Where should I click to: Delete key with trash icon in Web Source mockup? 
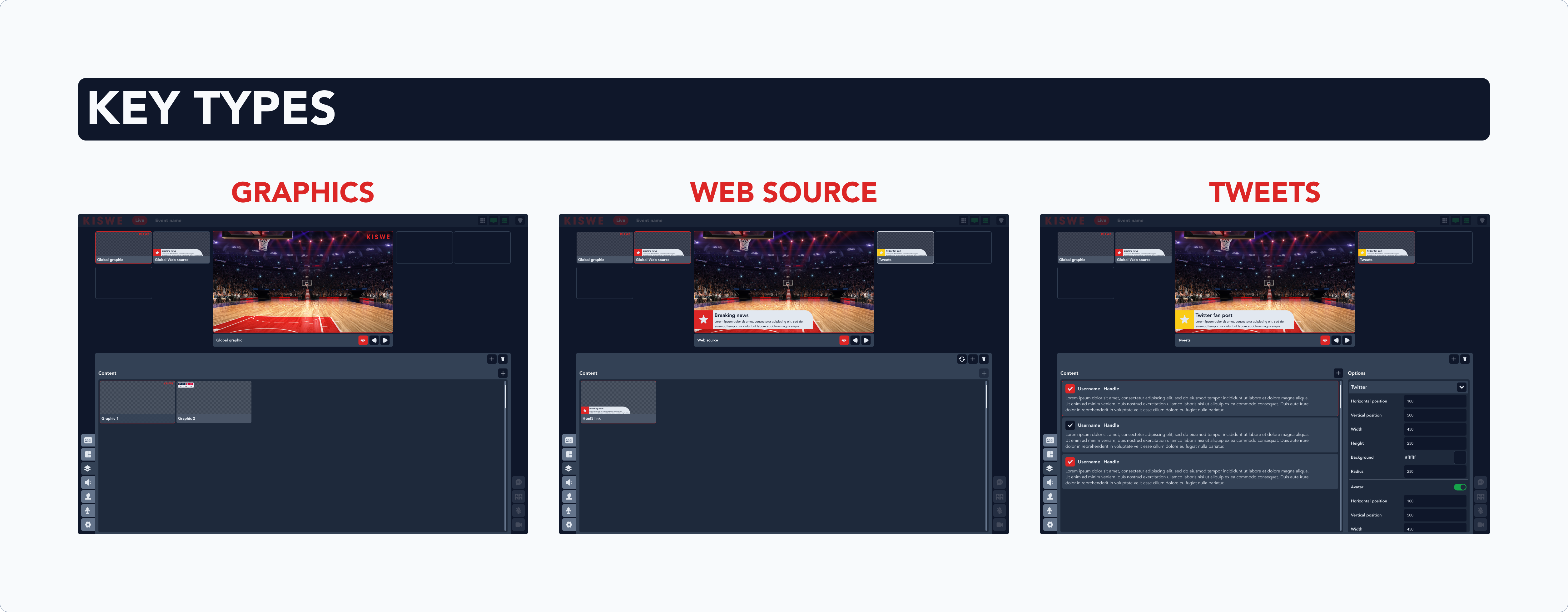point(984,359)
